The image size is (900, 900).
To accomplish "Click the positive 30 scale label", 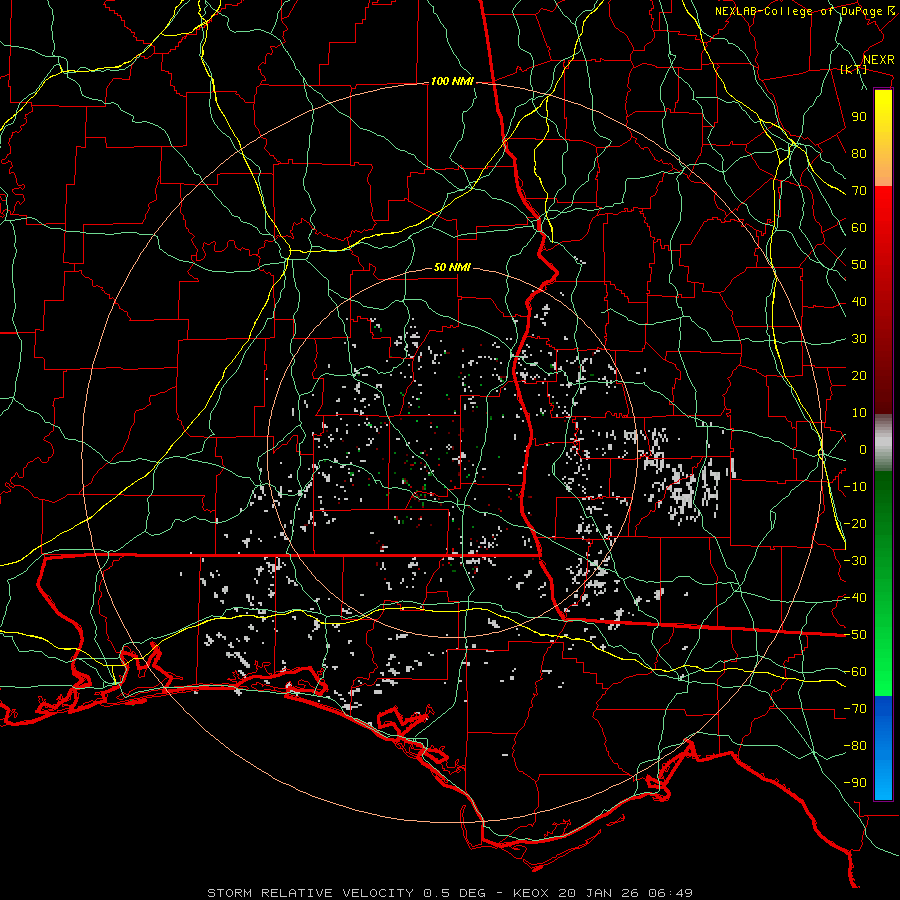I will coord(859,339).
